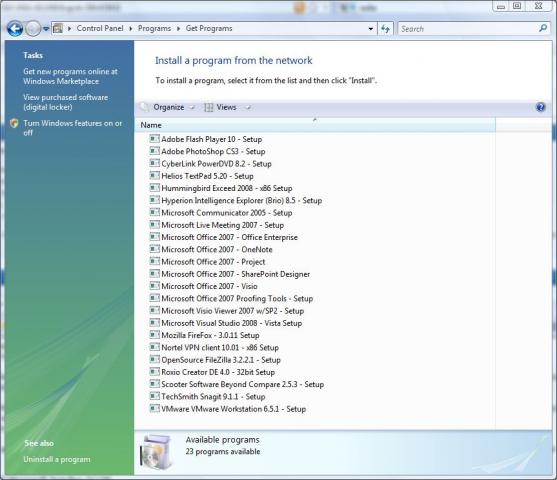557x480 pixels.
Task: Click the icon beside Office 2007 - SharePoint Designer
Action: (x=155, y=274)
